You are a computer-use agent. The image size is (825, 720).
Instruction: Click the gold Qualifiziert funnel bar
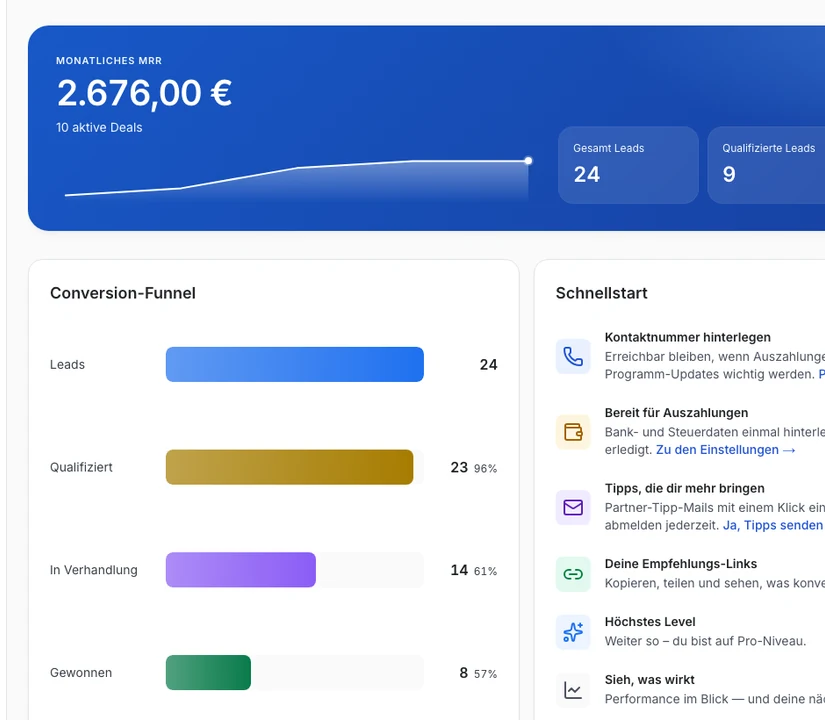(x=289, y=467)
